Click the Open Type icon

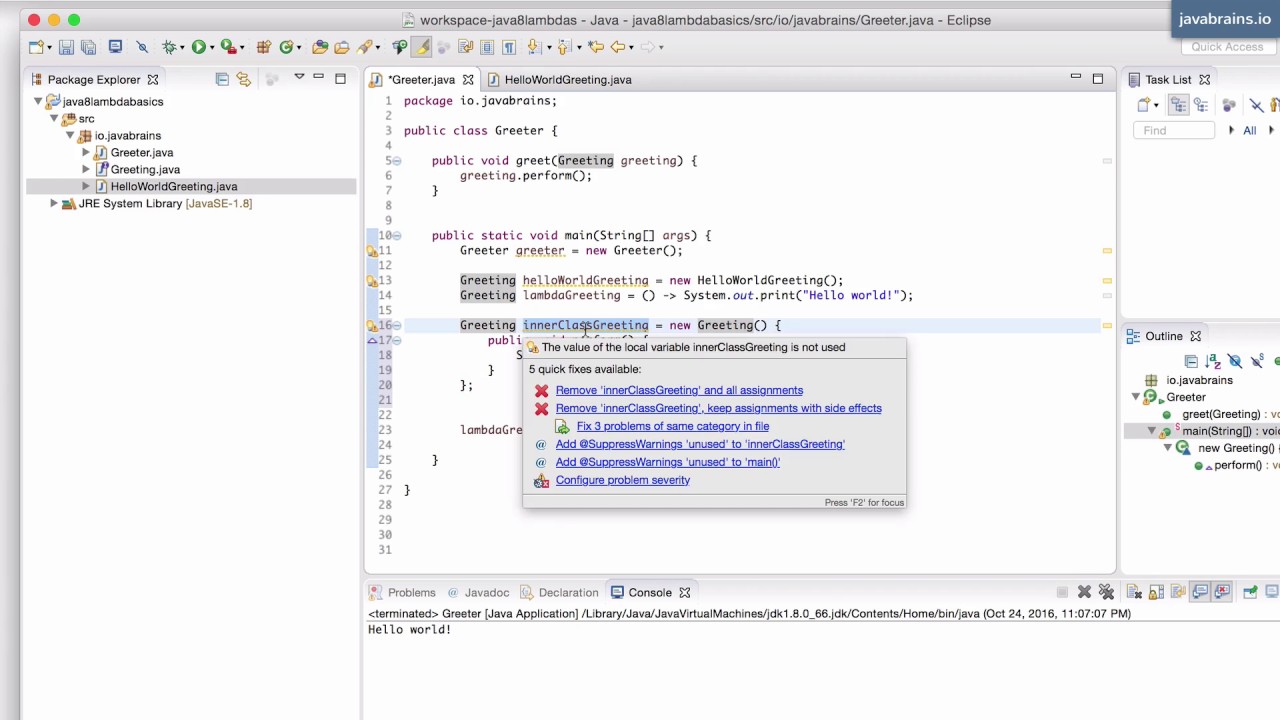(320, 47)
